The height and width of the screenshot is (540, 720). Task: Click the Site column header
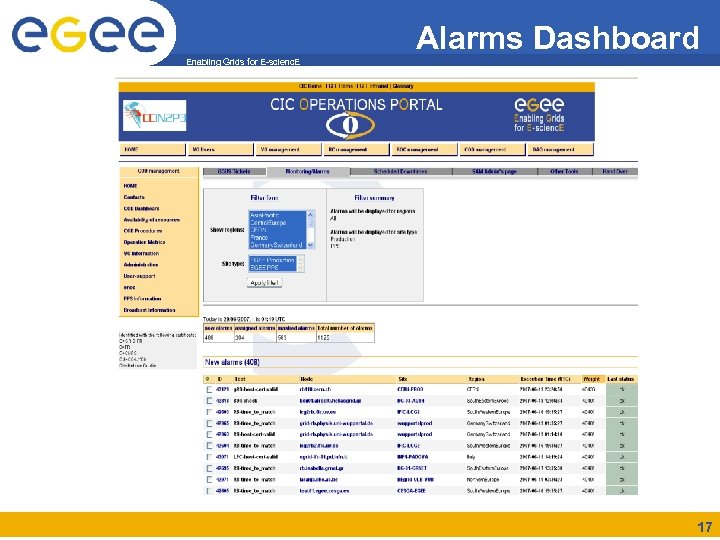(x=402, y=380)
